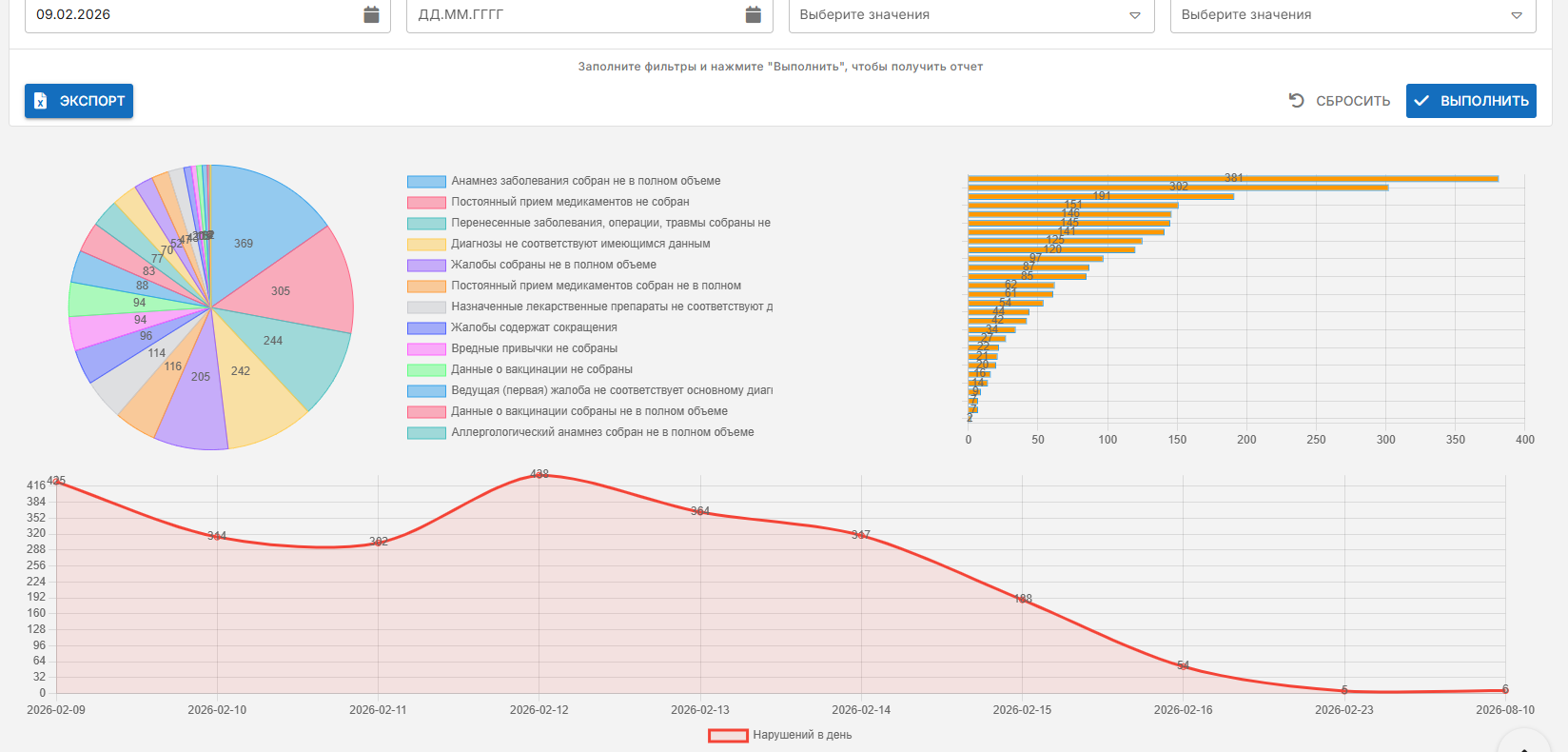Click the scroll-to-top arrow in bottom corner
The image size is (1568, 752).
[1524, 742]
